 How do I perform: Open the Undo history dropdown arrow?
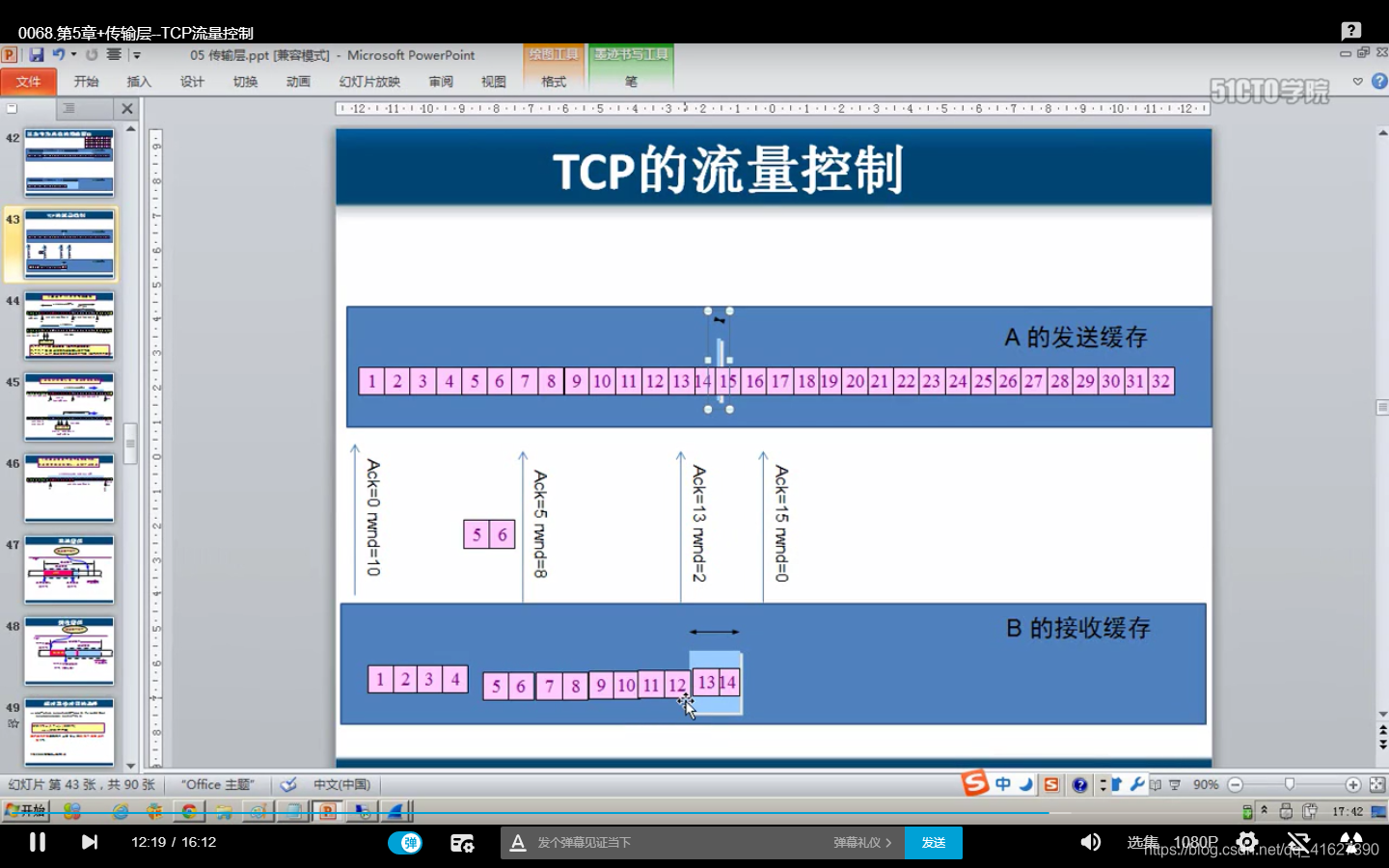click(x=73, y=55)
